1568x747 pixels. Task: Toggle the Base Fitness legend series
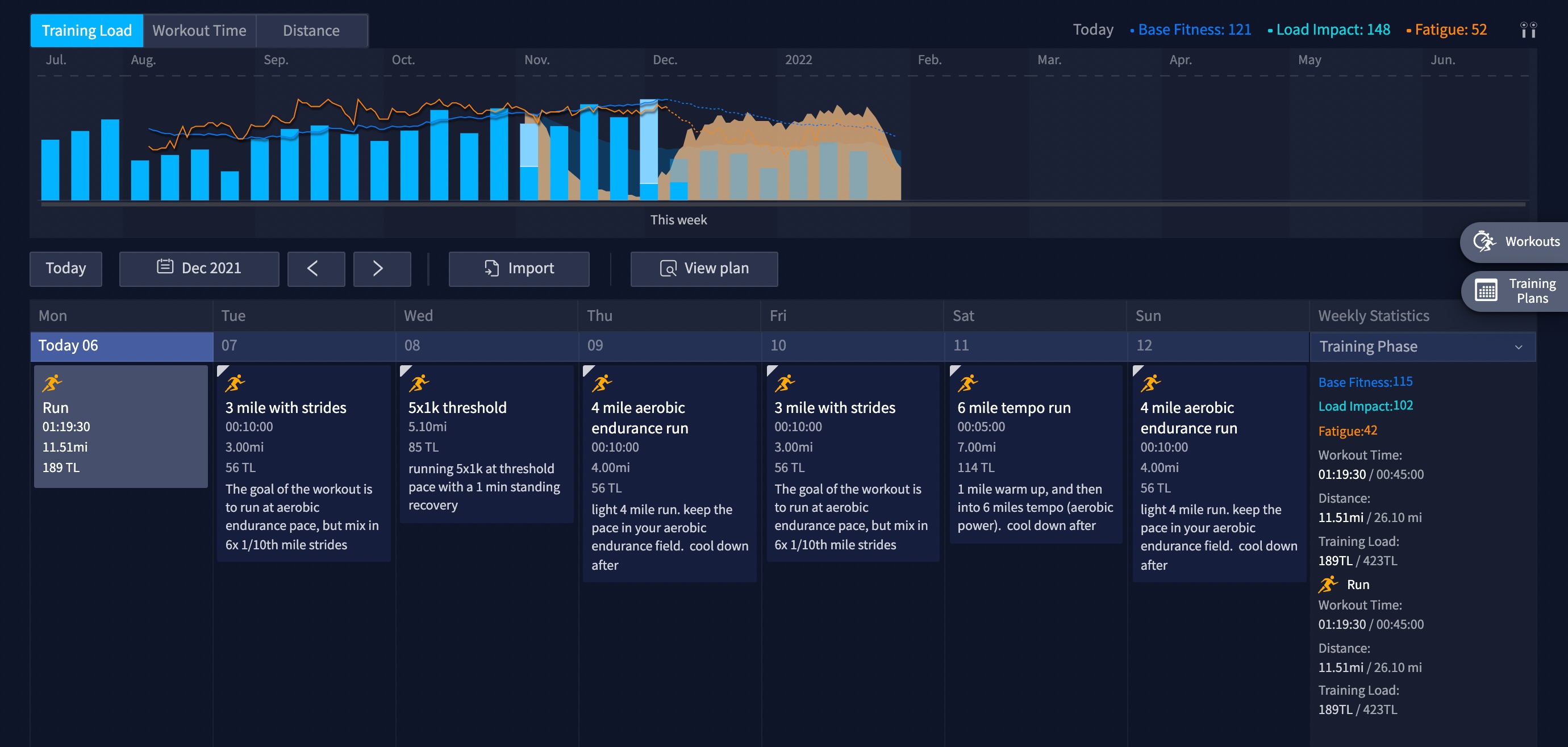[x=1190, y=29]
